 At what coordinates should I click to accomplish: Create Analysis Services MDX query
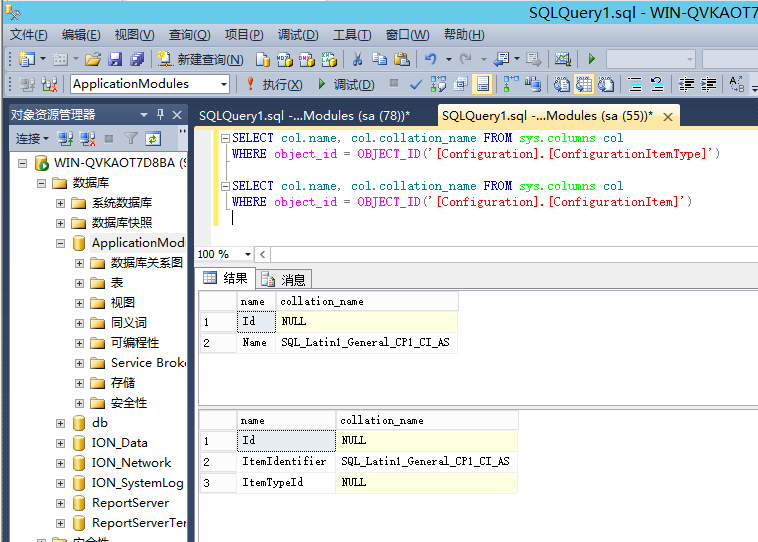point(285,59)
